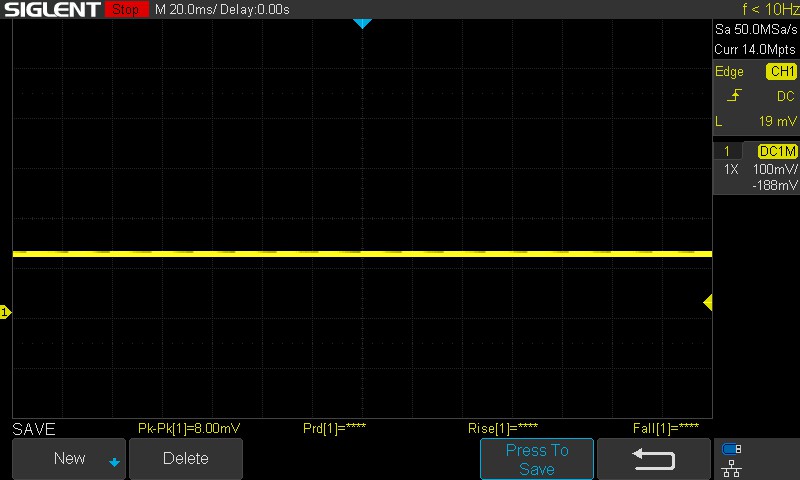The width and height of the screenshot is (800, 480).
Task: Click the Curr 14.0Mpts memory depth text
Action: (755, 49)
